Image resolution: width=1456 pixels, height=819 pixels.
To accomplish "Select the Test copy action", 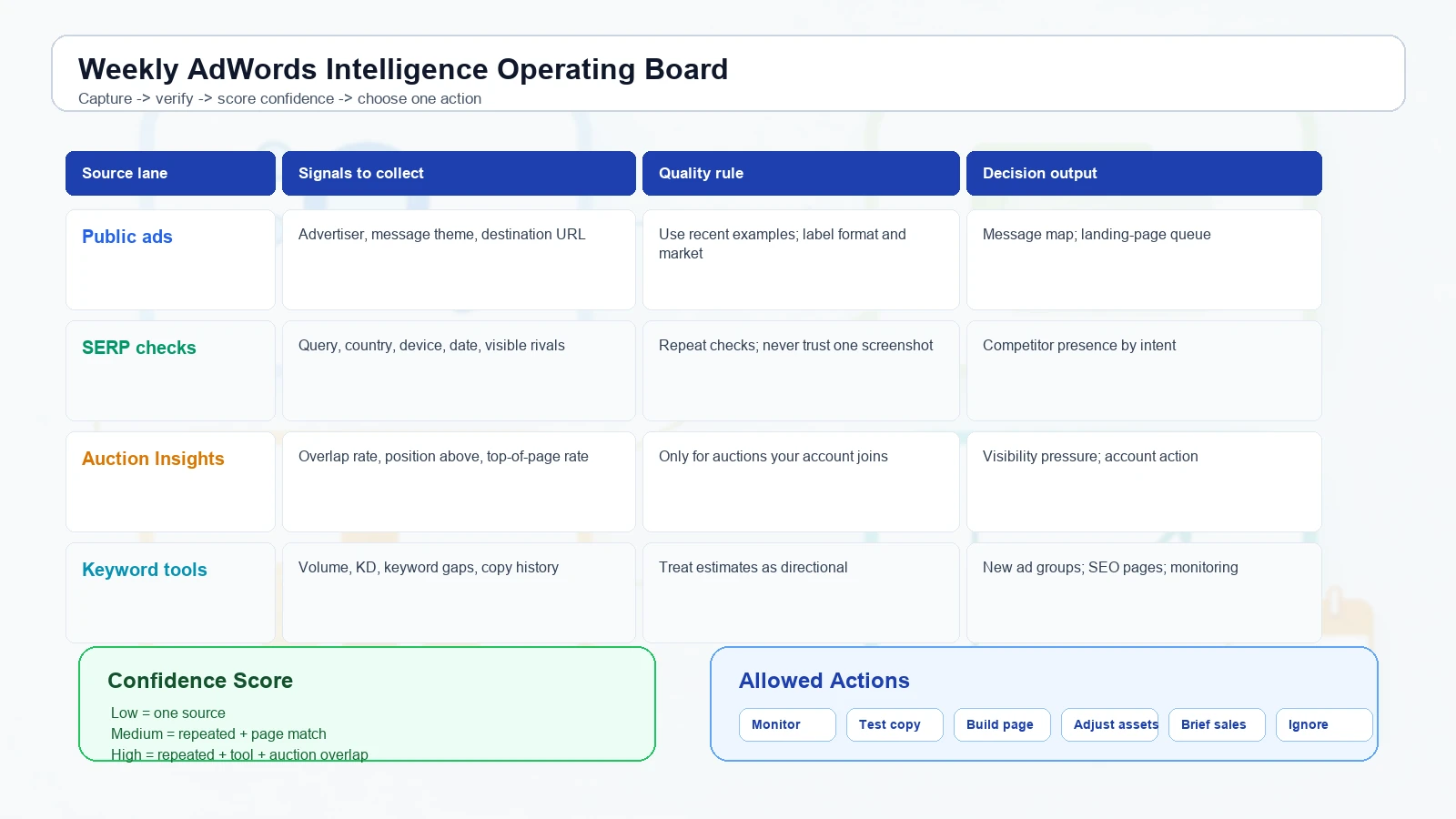I will pyautogui.click(x=895, y=724).
